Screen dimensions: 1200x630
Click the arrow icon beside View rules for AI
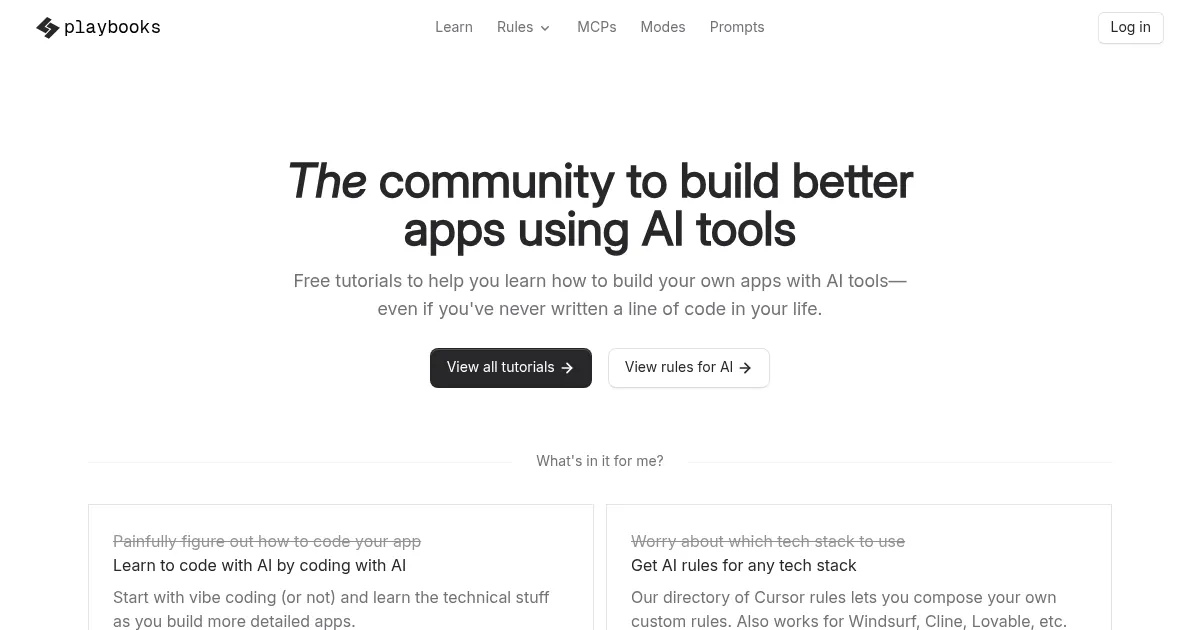point(745,368)
